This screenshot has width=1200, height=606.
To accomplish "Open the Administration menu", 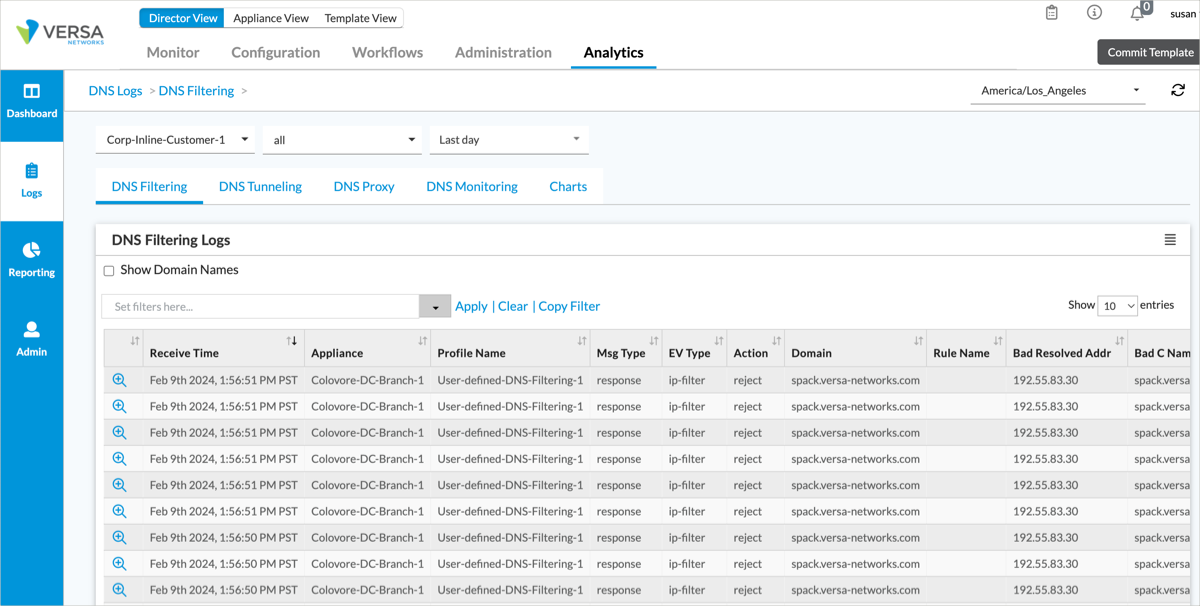I will 503,52.
